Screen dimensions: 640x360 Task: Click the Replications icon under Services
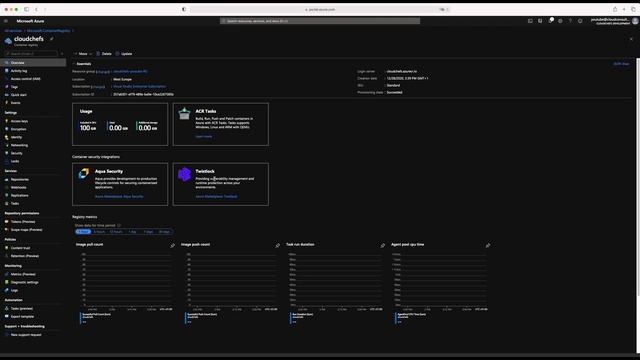7,196
